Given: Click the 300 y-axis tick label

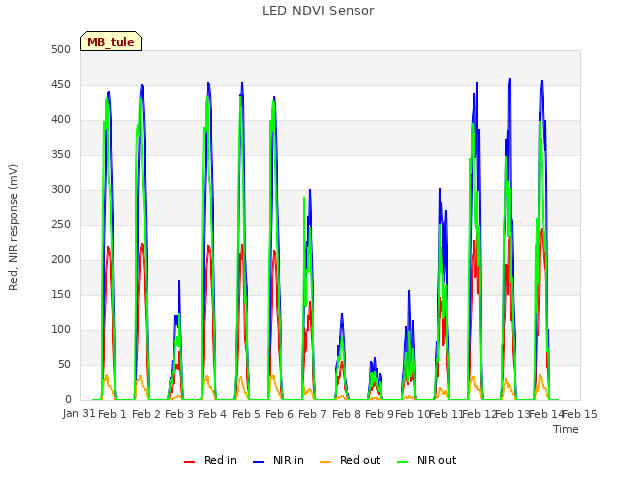Looking at the screenshot, I should (x=61, y=190).
